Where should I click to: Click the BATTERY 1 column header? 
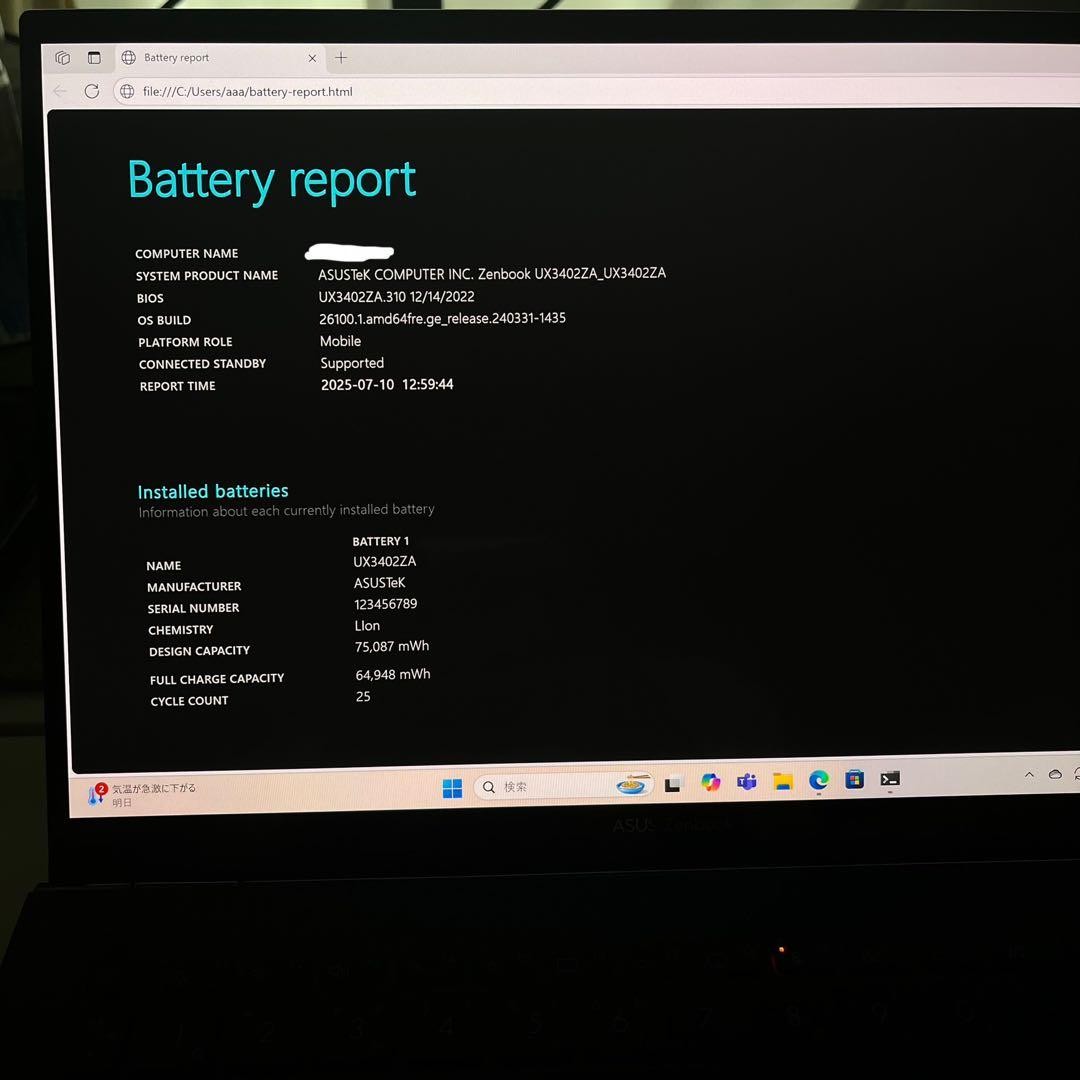click(x=380, y=541)
